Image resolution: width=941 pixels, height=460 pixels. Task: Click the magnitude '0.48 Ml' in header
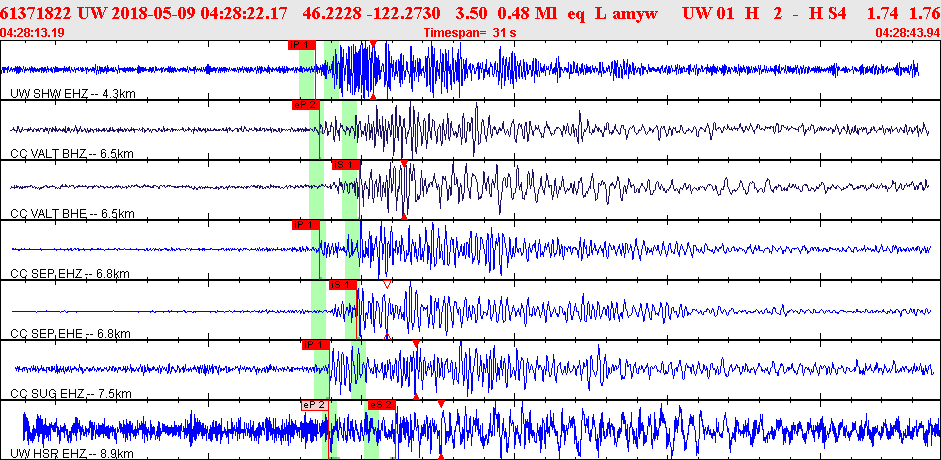pos(526,13)
